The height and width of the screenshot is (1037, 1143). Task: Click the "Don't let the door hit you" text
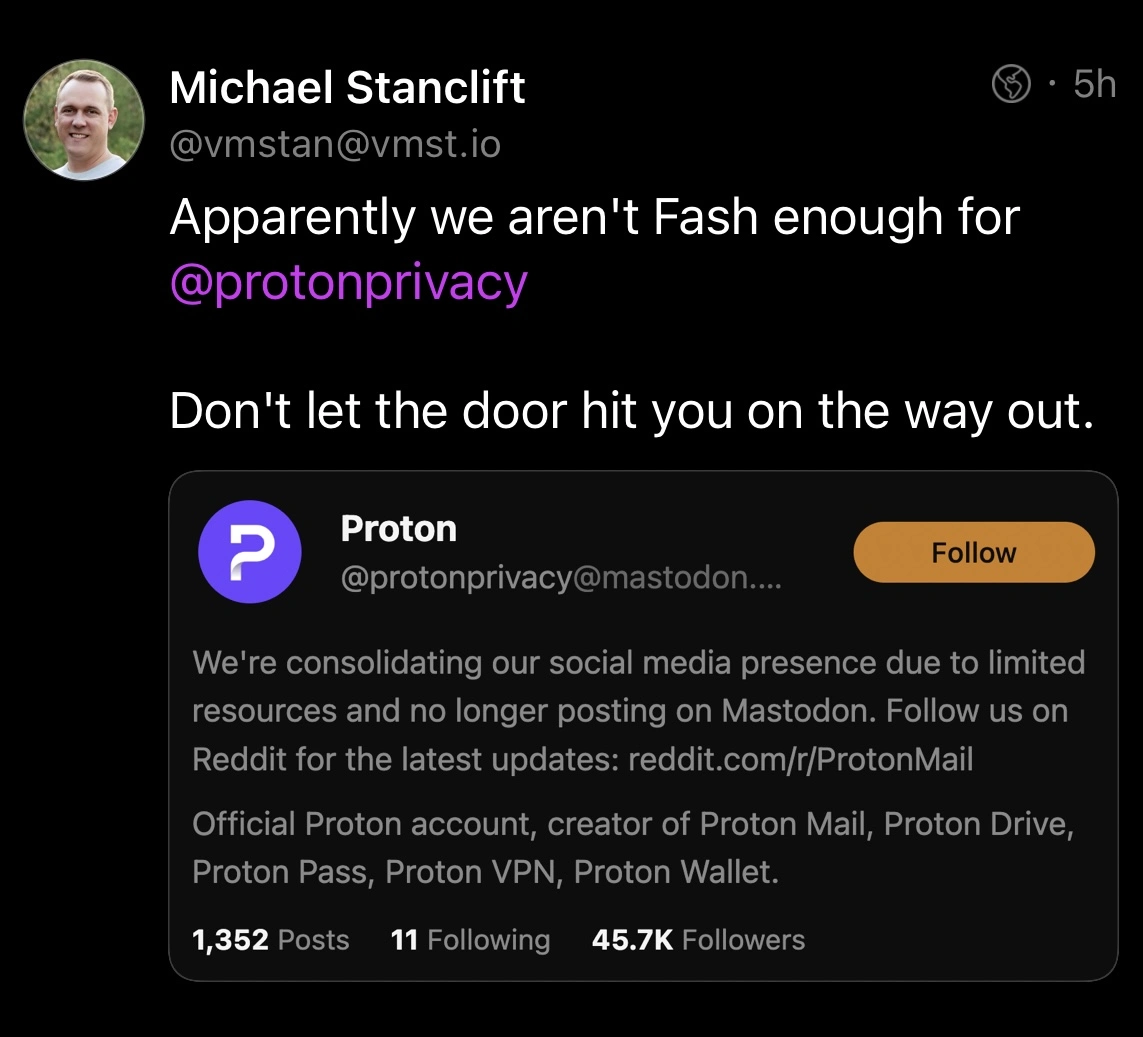[630, 411]
